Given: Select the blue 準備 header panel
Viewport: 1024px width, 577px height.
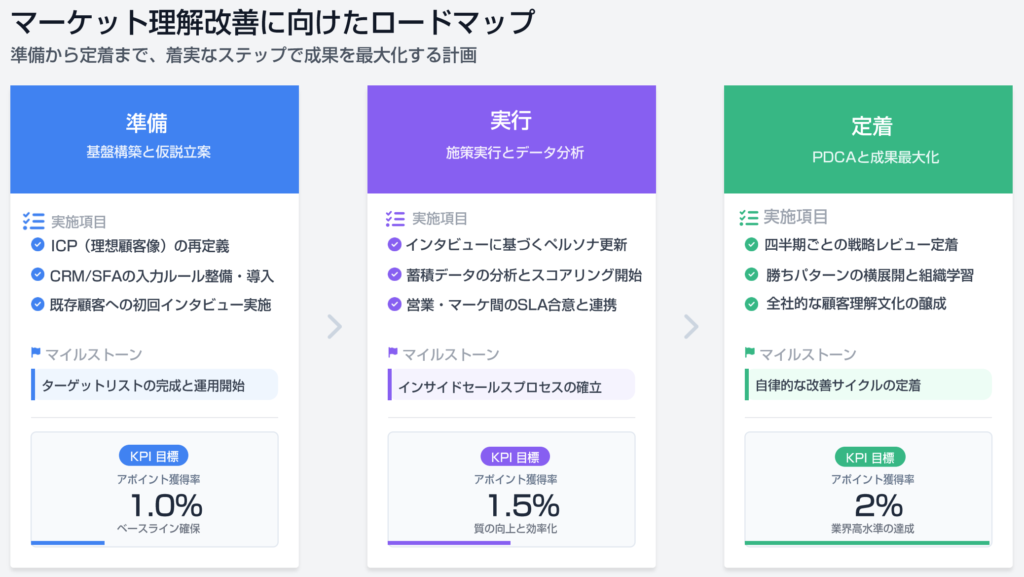Looking at the screenshot, I should click(154, 138).
